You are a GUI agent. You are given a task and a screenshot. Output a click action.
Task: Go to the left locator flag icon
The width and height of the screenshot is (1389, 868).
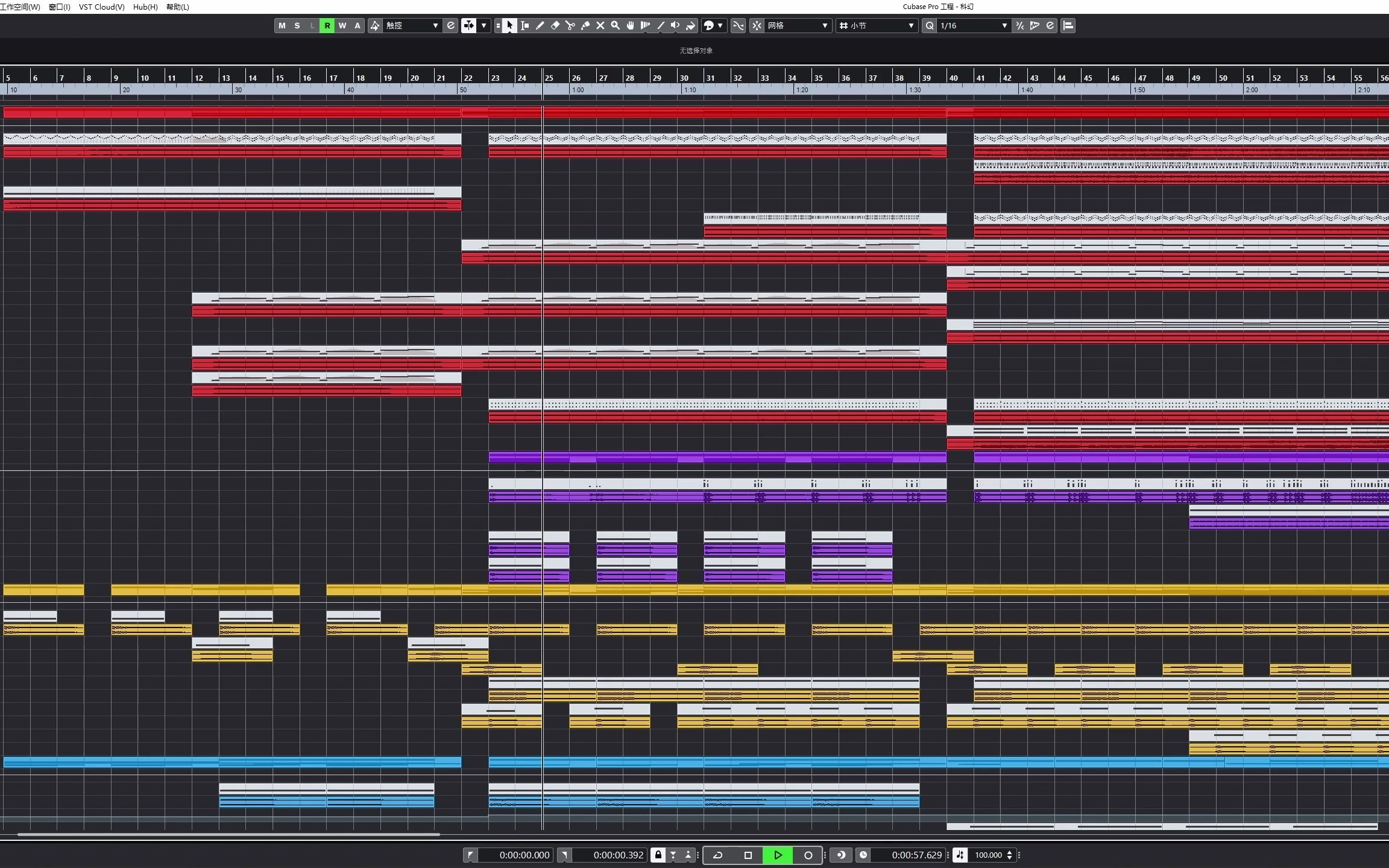coord(471,855)
